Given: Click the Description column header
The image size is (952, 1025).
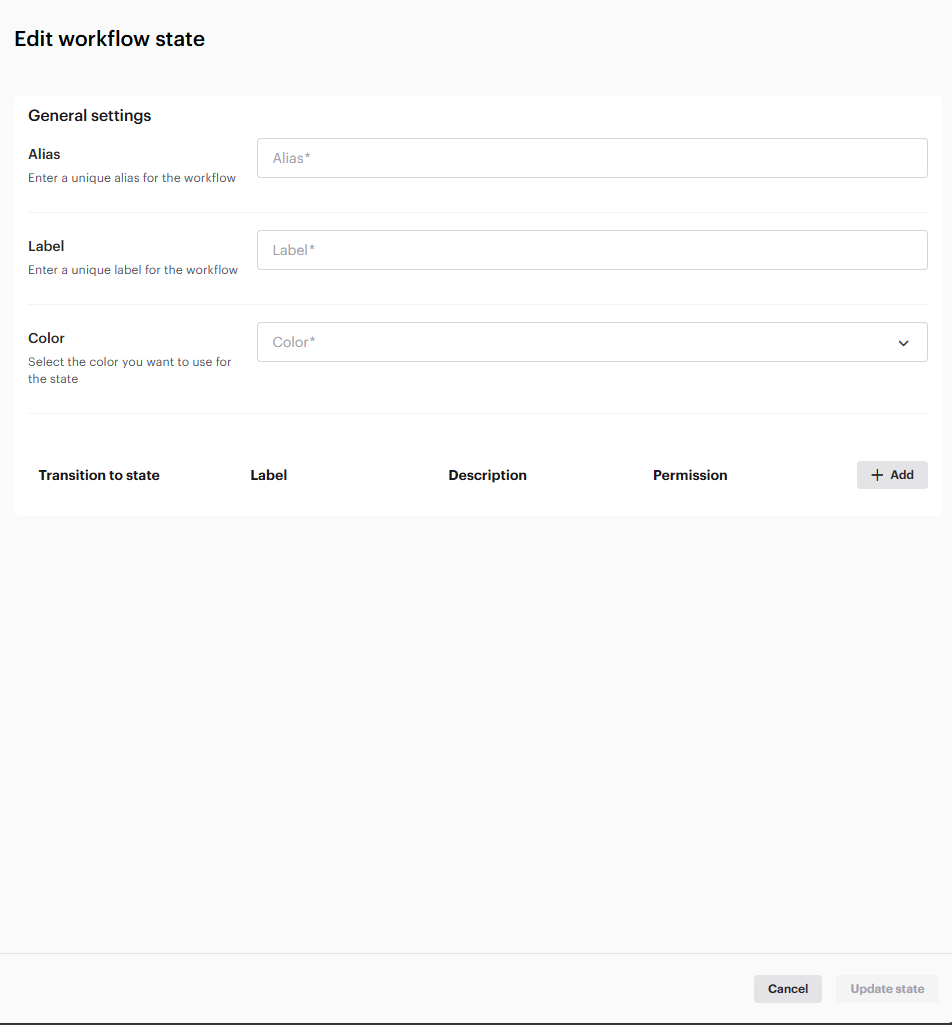Looking at the screenshot, I should pos(487,475).
